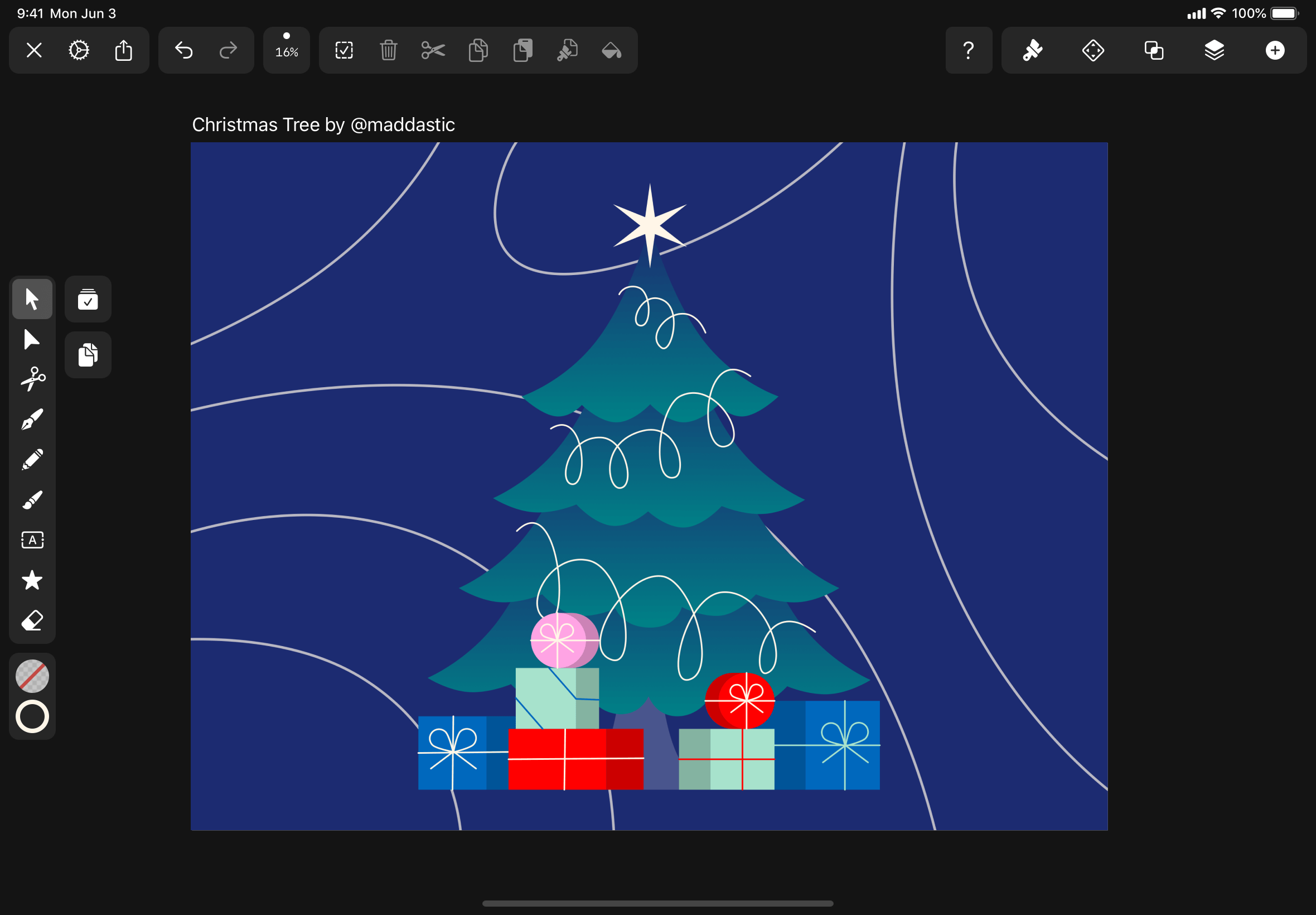The height and width of the screenshot is (915, 1316).
Task: Toggle duplicate mode icon beside tools
Action: coord(88,355)
